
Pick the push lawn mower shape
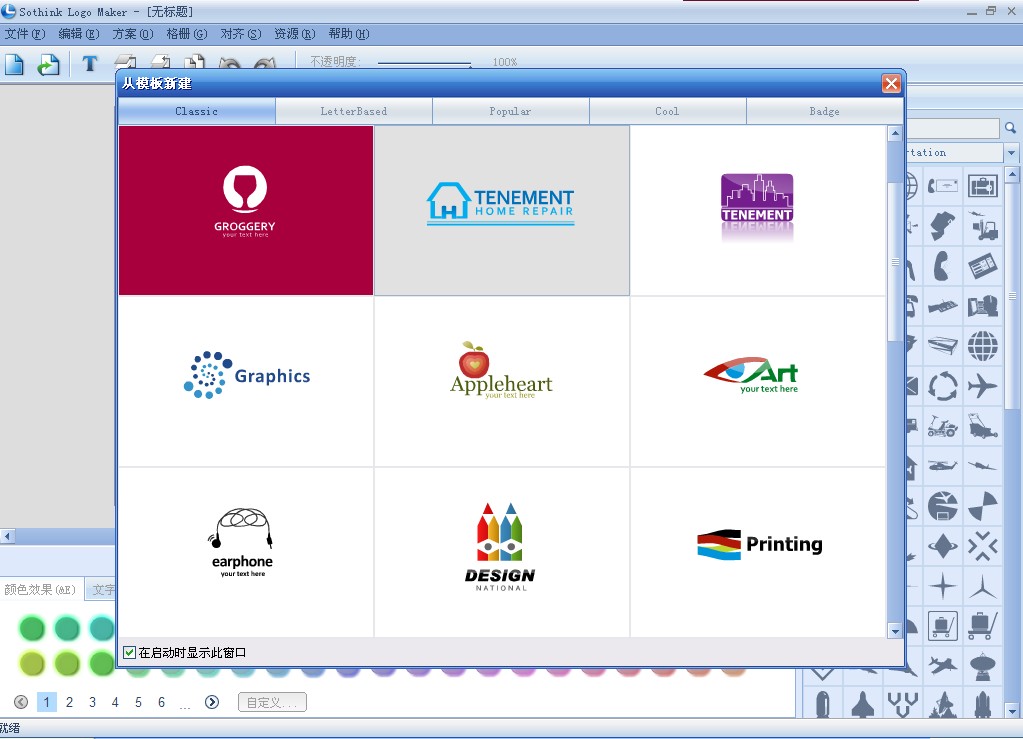point(983,426)
